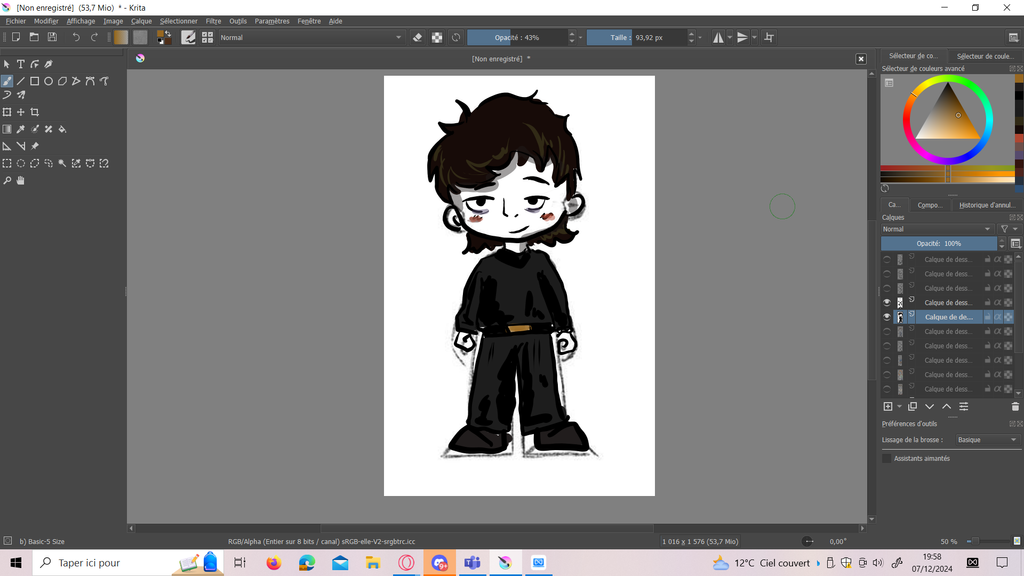The height and width of the screenshot is (576, 1024).
Task: Activate the Pan hand tool
Action: tap(20, 181)
